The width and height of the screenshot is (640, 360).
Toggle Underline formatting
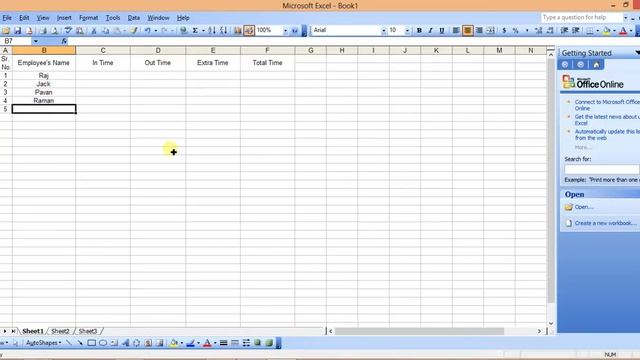tap(442, 31)
